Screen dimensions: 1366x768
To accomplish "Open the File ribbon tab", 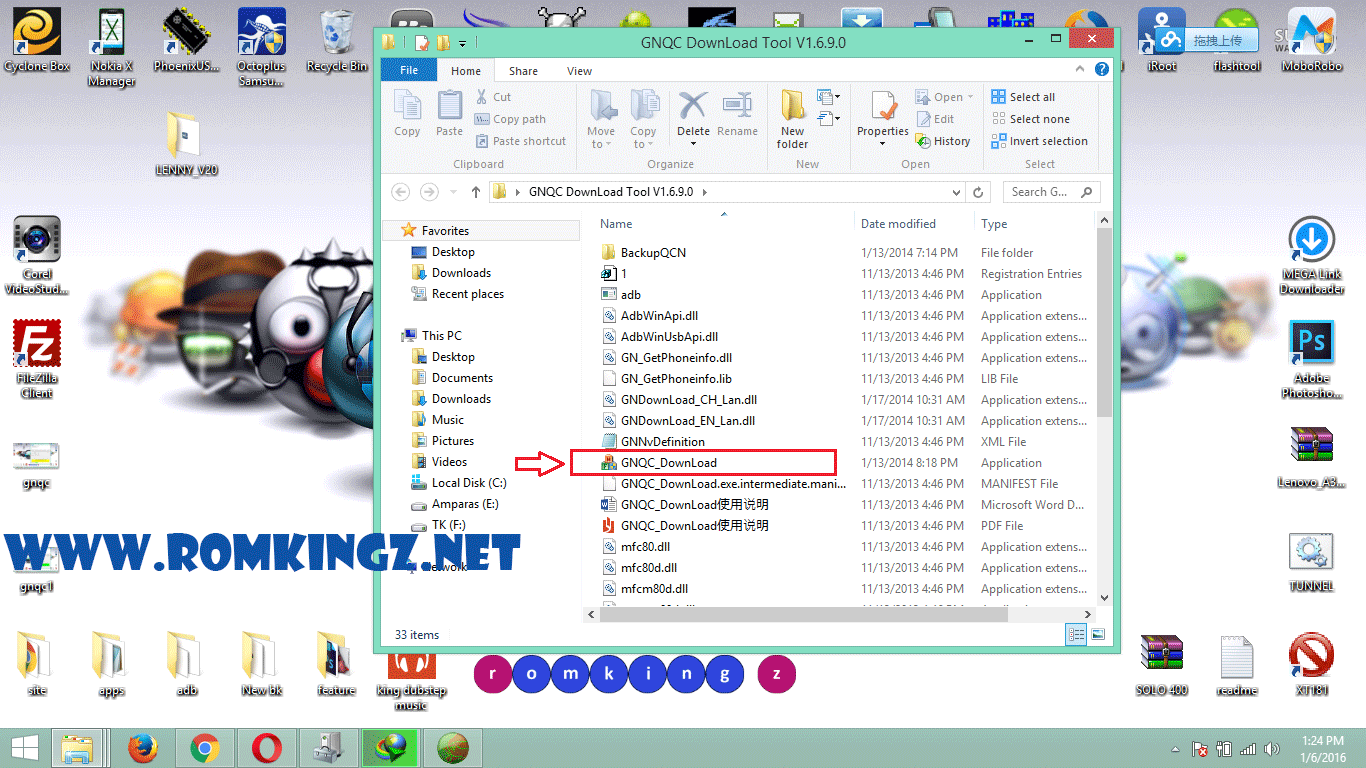I will point(409,71).
